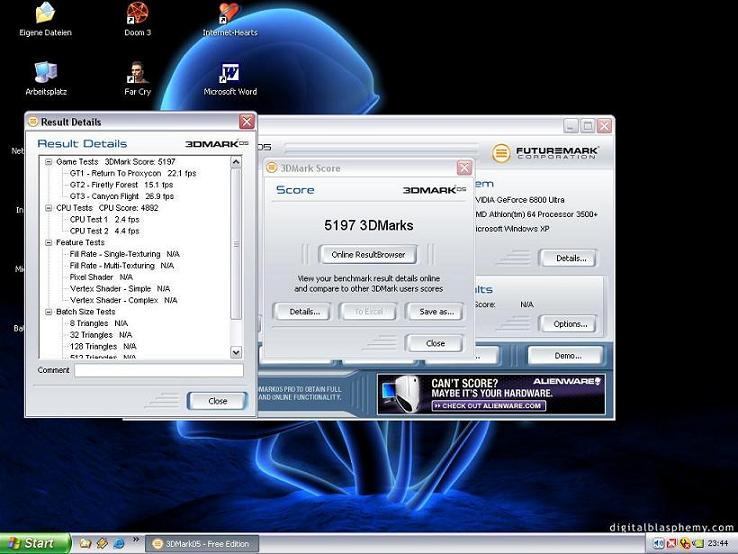Activate 3DMark05 - Free Edition taskbar button
The height and width of the screenshot is (554, 738).
[202, 544]
